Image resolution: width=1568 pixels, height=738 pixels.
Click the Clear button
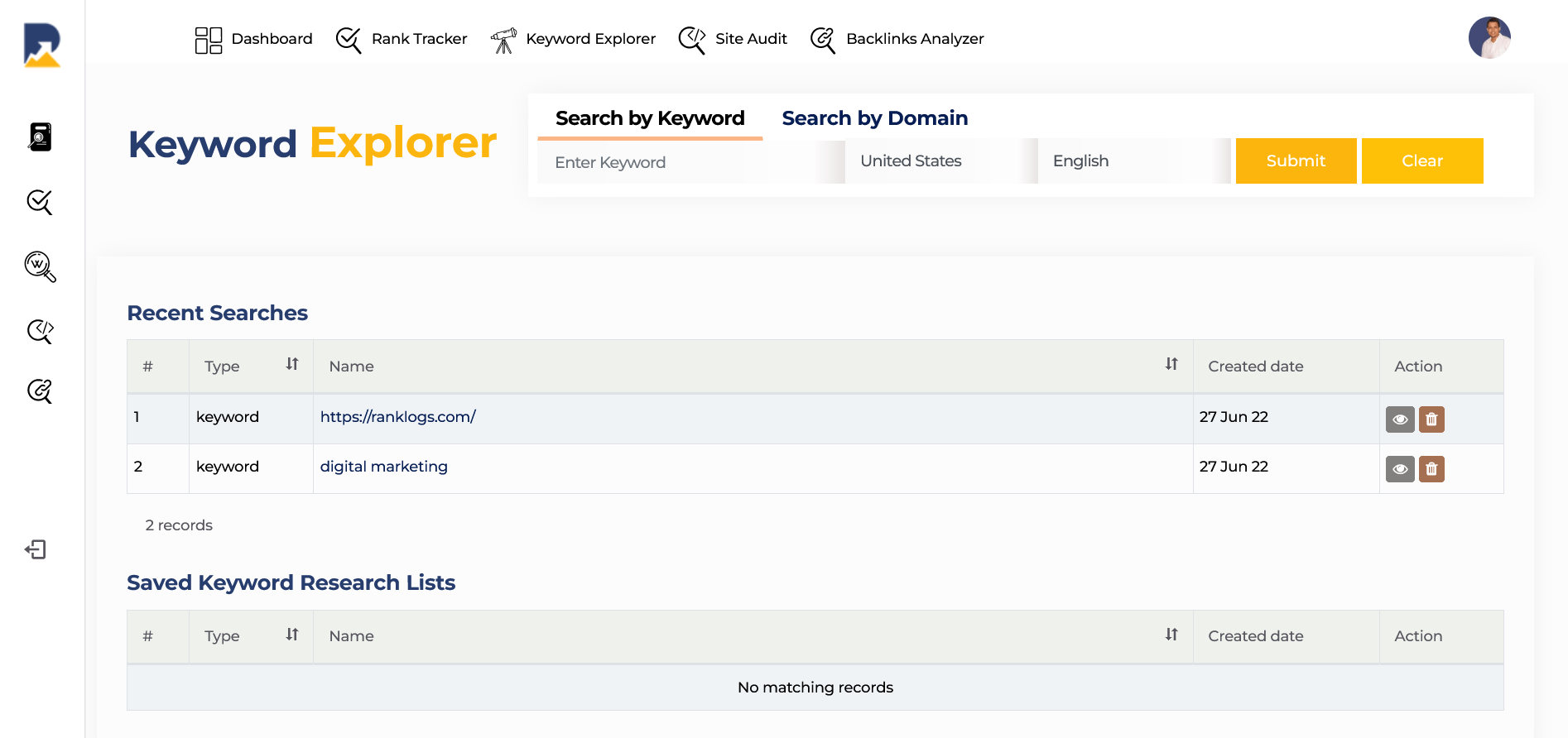pyautogui.click(x=1422, y=161)
